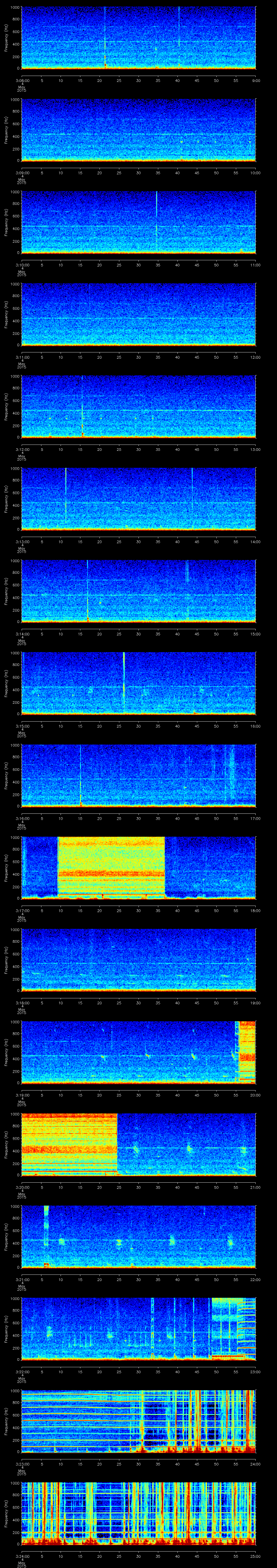This screenshot has height=1568, width=277.
Task: Click the '1000' frequency tick on 3:08:00 panel
Action: click(15, 7)
